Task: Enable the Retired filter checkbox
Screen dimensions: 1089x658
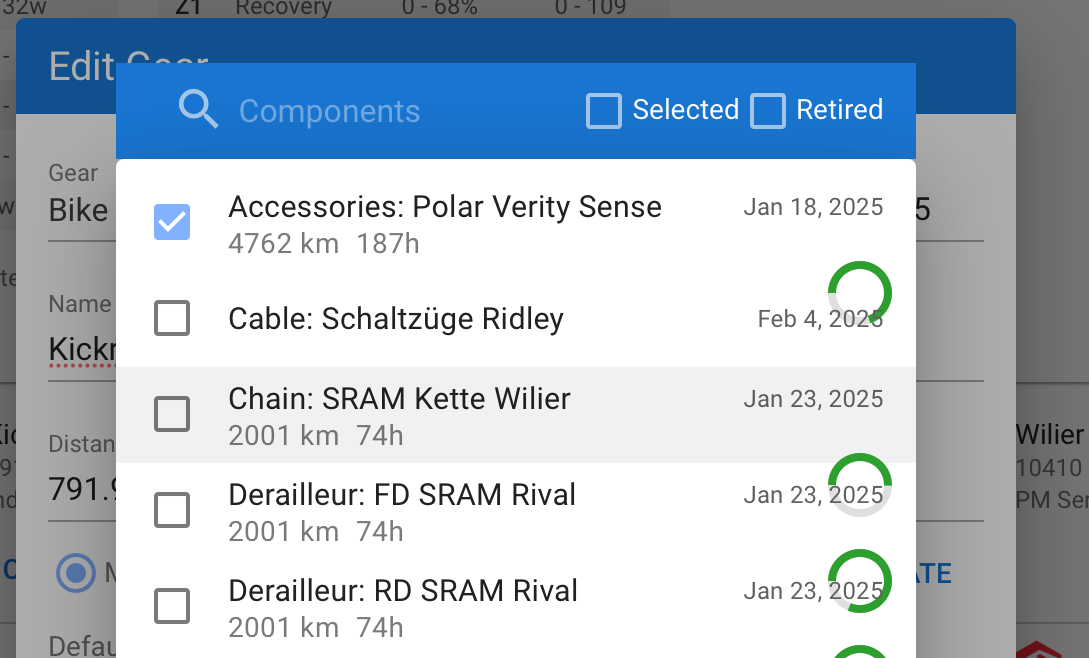Action: click(768, 110)
